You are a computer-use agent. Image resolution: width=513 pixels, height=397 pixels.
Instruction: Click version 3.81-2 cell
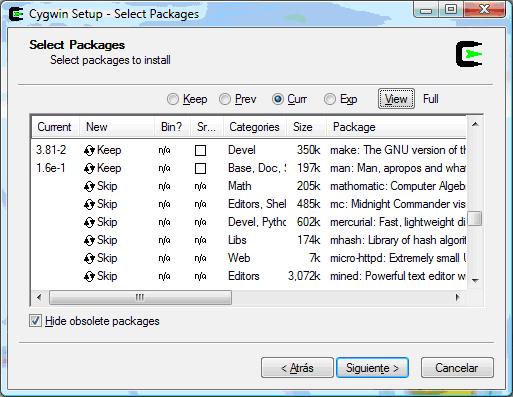pyautogui.click(x=51, y=150)
